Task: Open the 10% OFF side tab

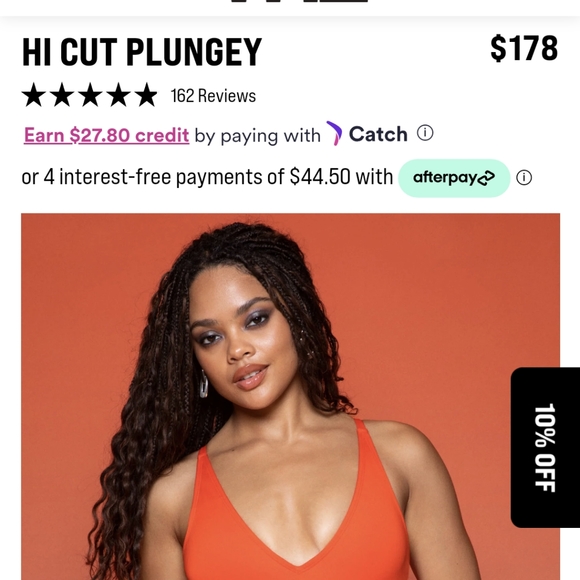Action: pos(545,447)
